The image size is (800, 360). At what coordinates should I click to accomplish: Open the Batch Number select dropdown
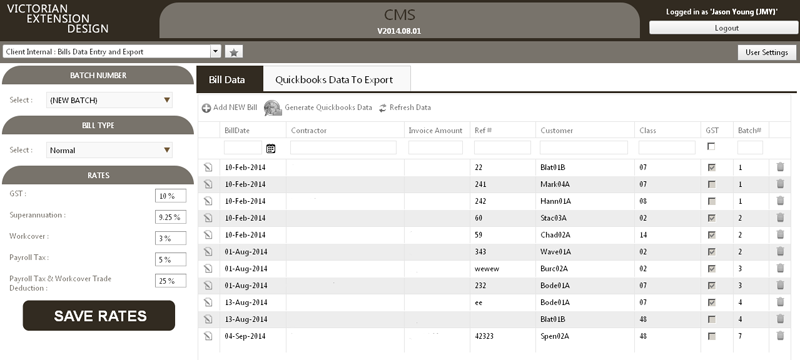click(x=109, y=100)
